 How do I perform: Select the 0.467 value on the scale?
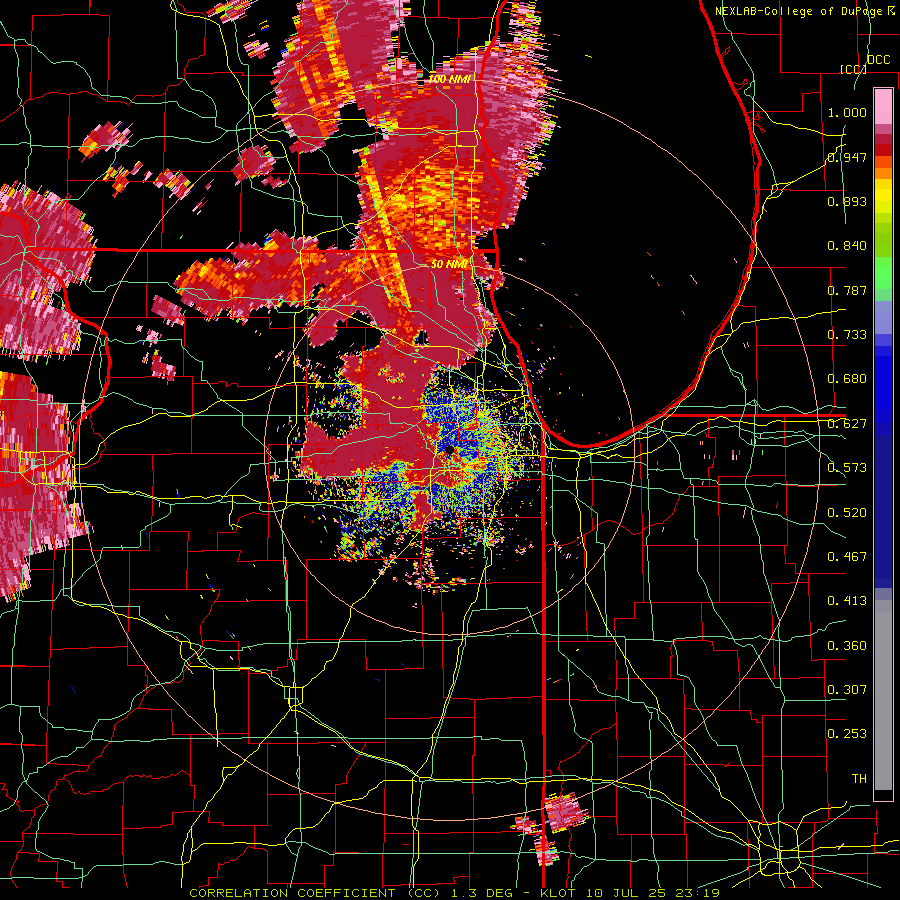click(x=847, y=557)
